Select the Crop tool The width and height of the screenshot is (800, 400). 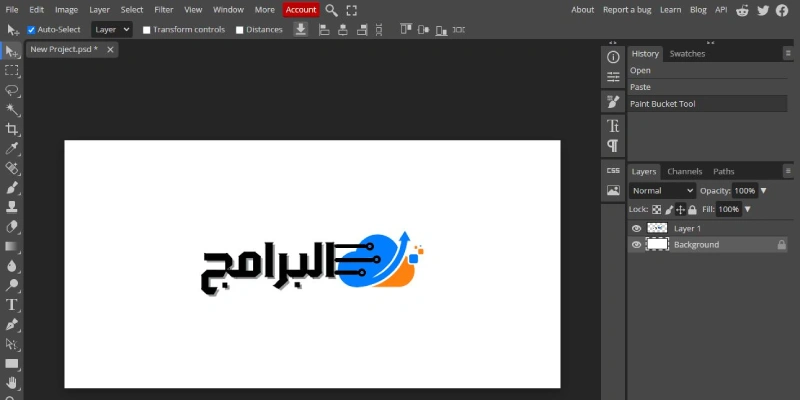click(x=12, y=129)
